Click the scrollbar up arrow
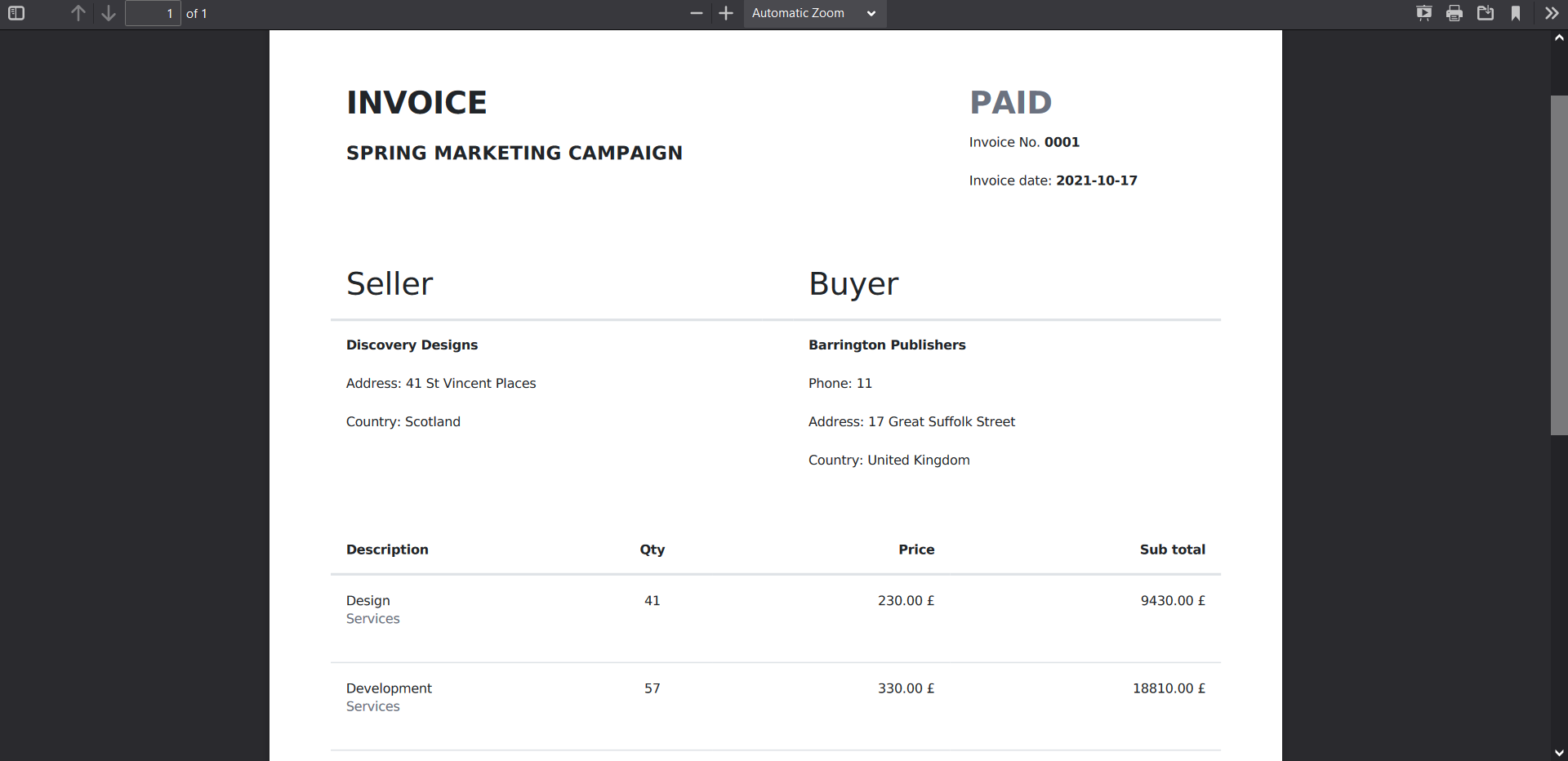The height and width of the screenshot is (761, 1568). [1559, 38]
